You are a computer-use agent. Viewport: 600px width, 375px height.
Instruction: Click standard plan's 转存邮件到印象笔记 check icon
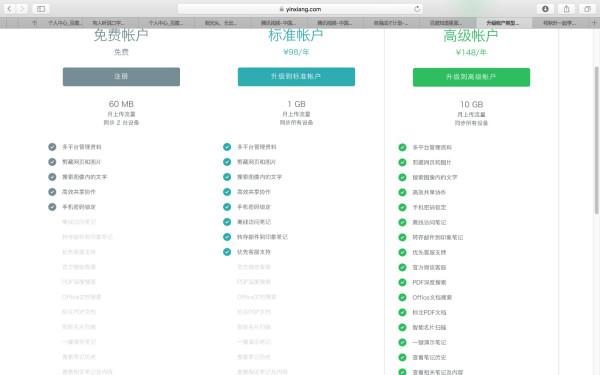227,237
